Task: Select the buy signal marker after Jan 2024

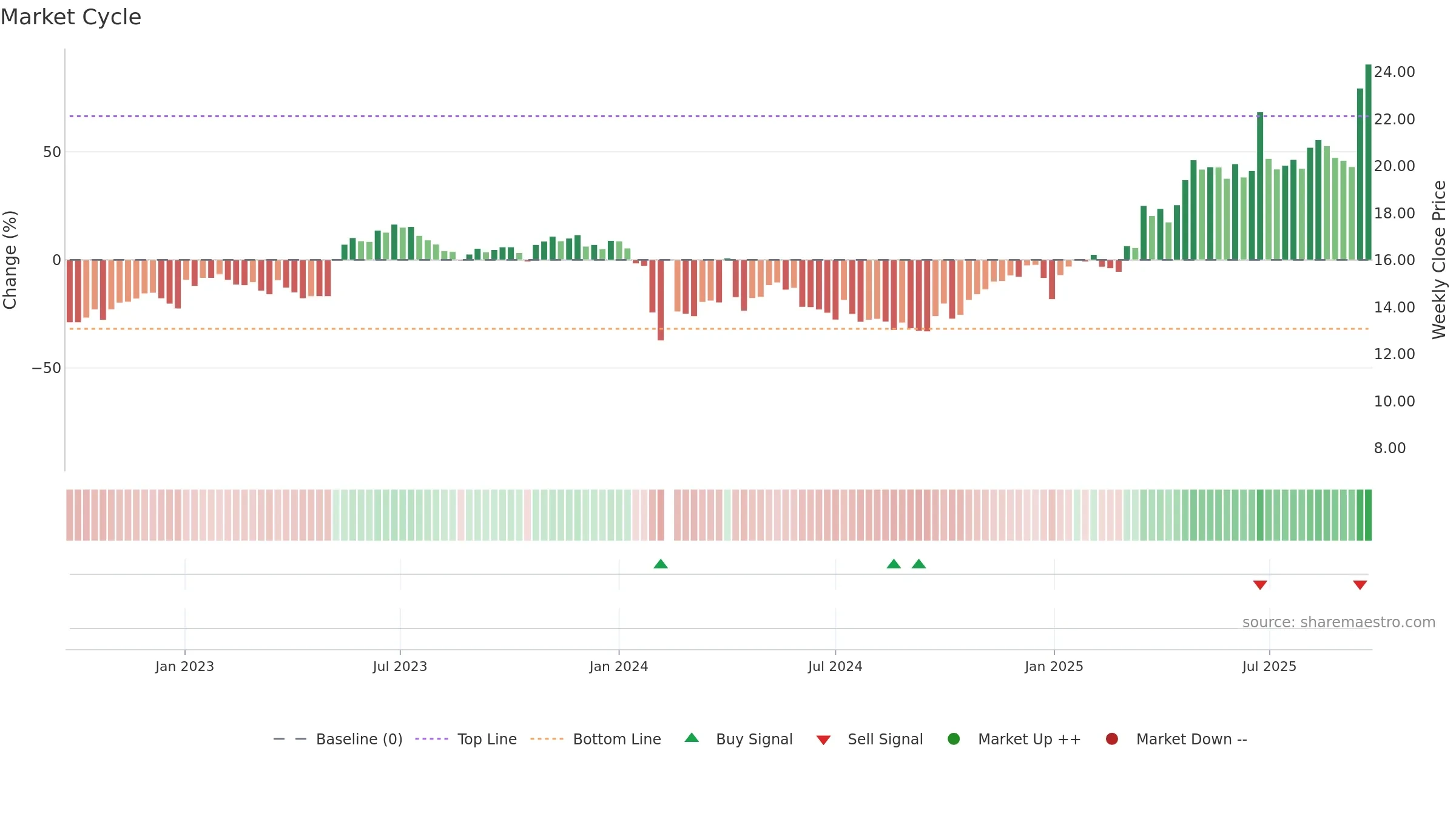Action: pos(661,564)
